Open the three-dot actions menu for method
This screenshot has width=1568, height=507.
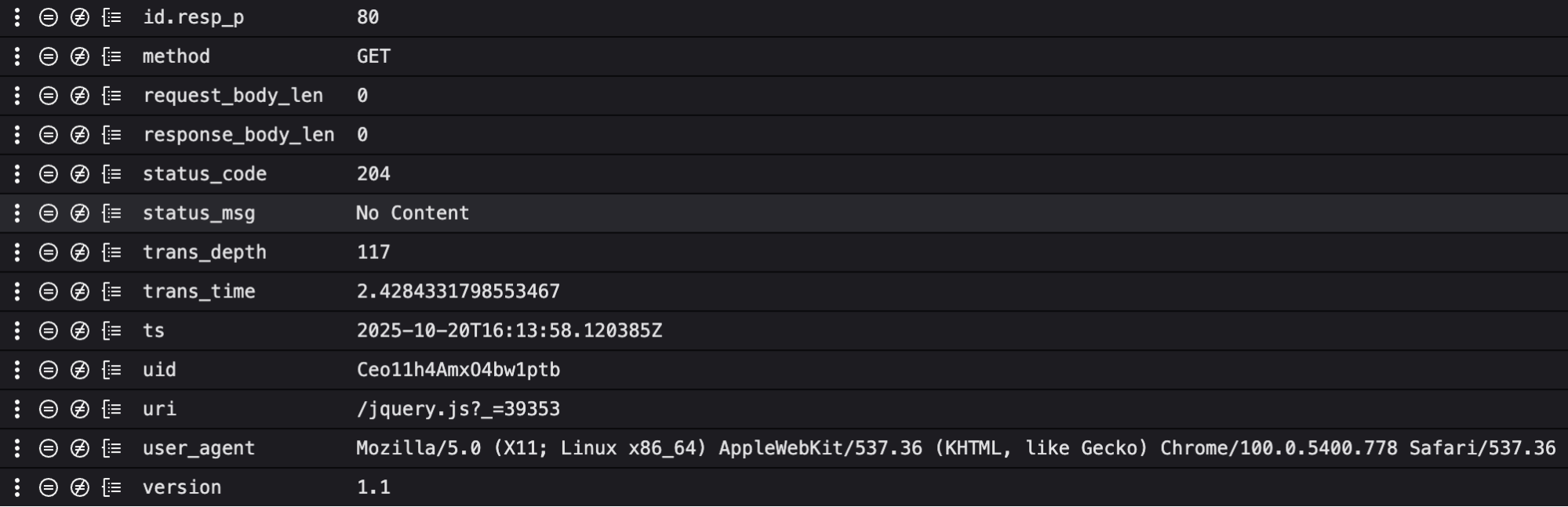click(x=17, y=57)
